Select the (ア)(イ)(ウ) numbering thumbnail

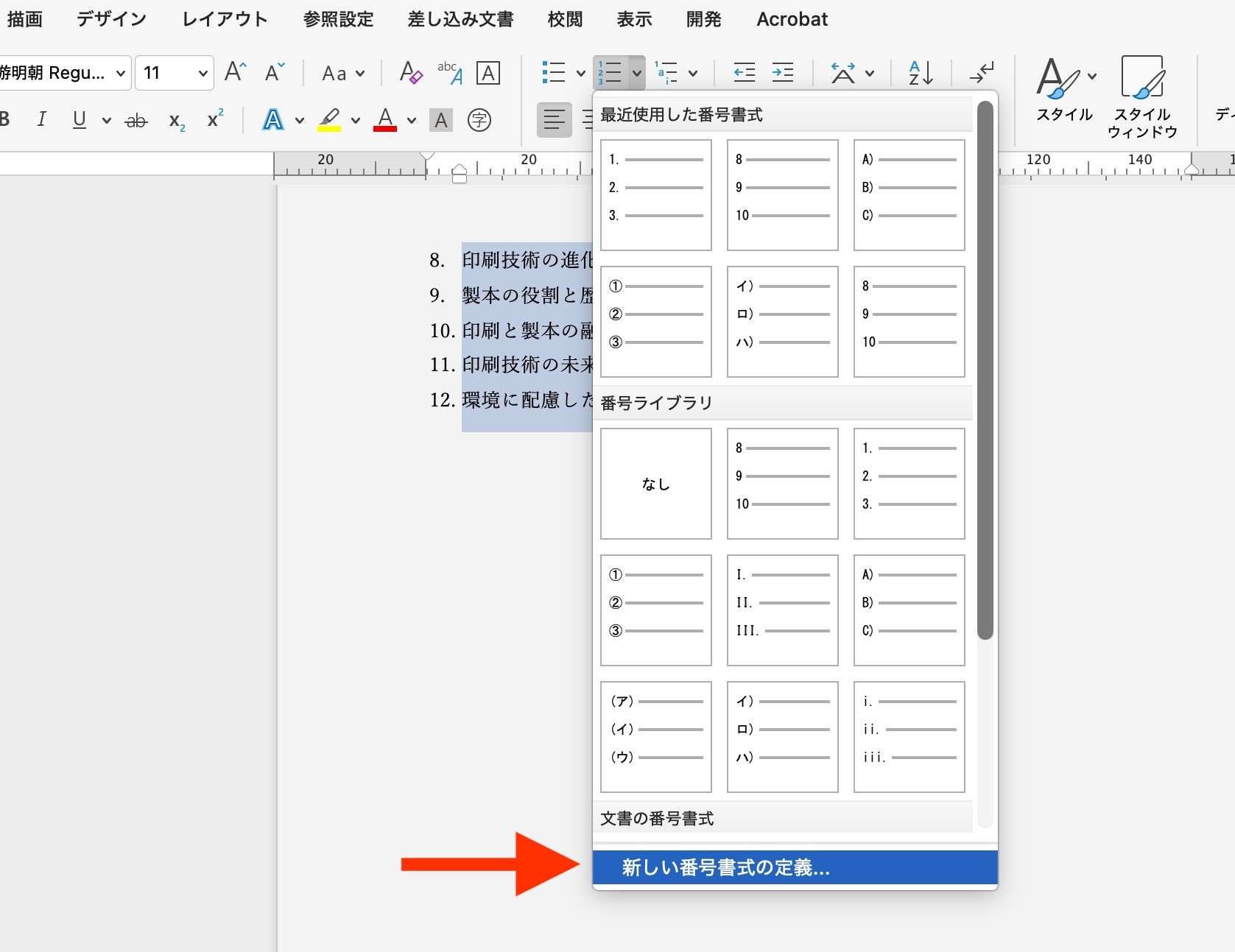coord(656,737)
